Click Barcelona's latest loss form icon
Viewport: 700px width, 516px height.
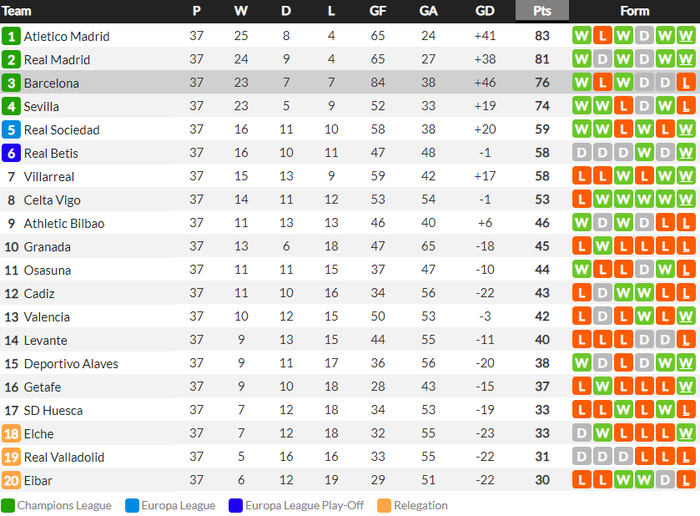686,83
